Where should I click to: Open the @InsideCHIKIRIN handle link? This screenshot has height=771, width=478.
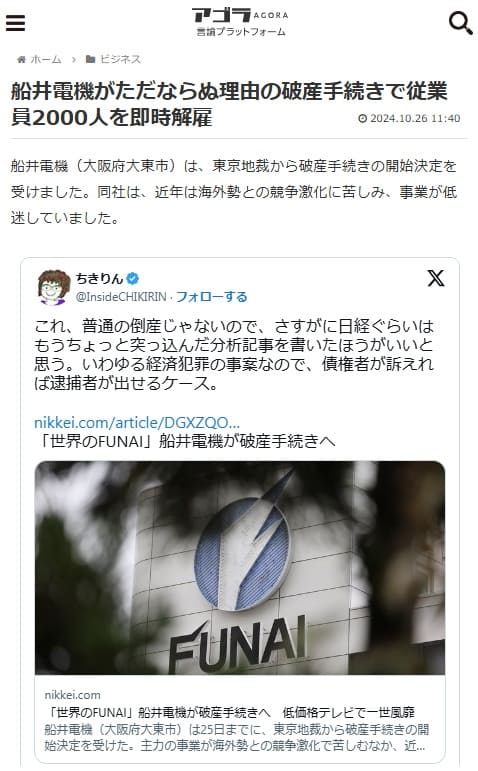pos(121,297)
